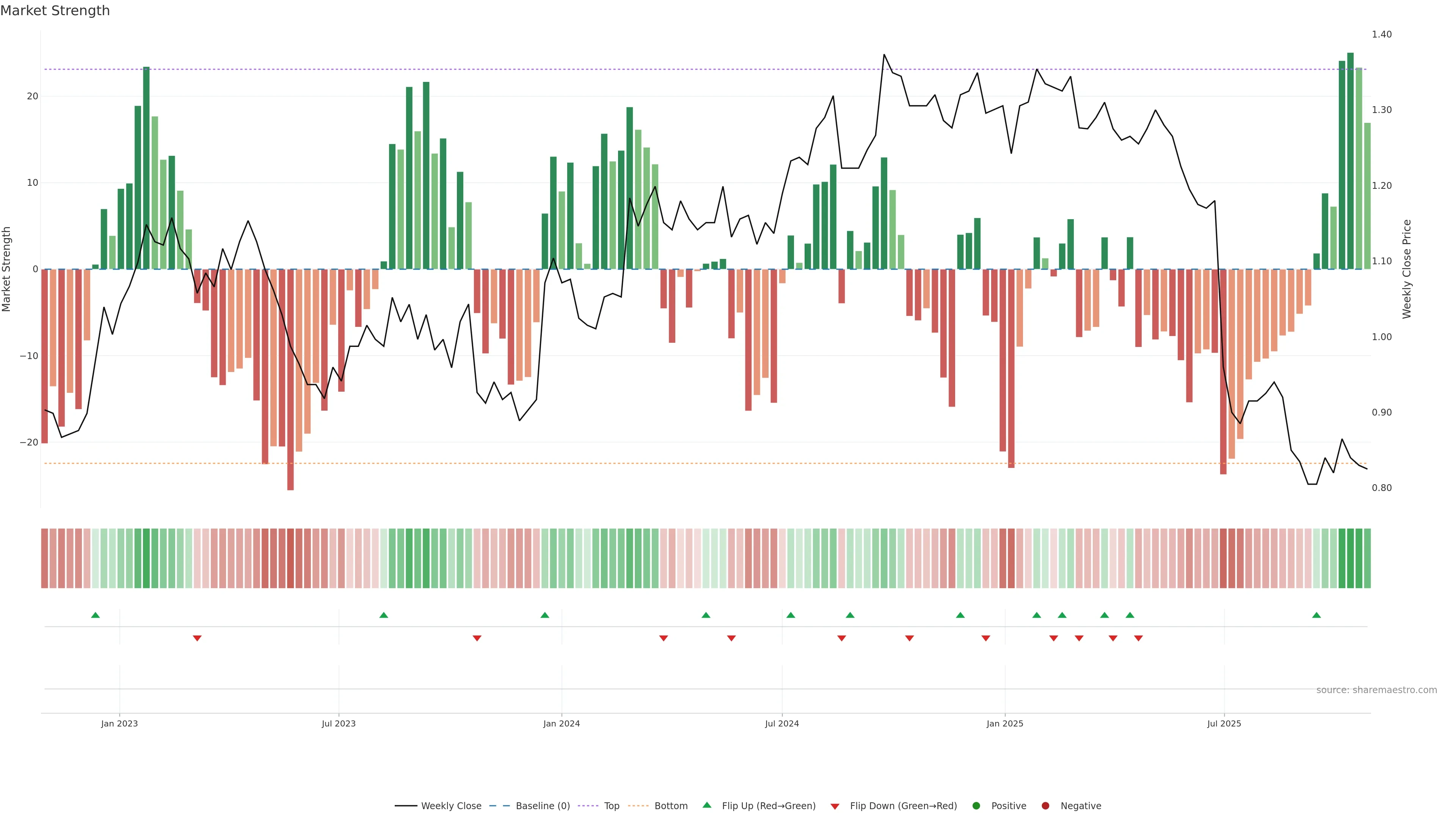
Task: Click the first green flip-up triangle marker
Action: click(x=96, y=615)
